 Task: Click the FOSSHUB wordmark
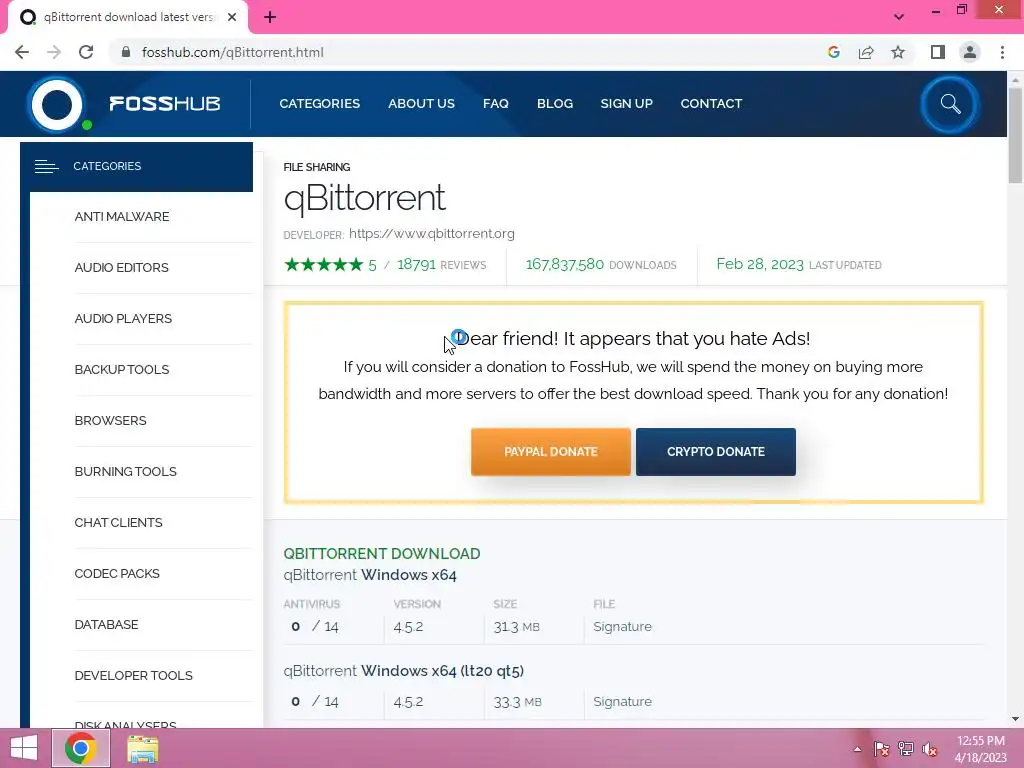pyautogui.click(x=165, y=104)
